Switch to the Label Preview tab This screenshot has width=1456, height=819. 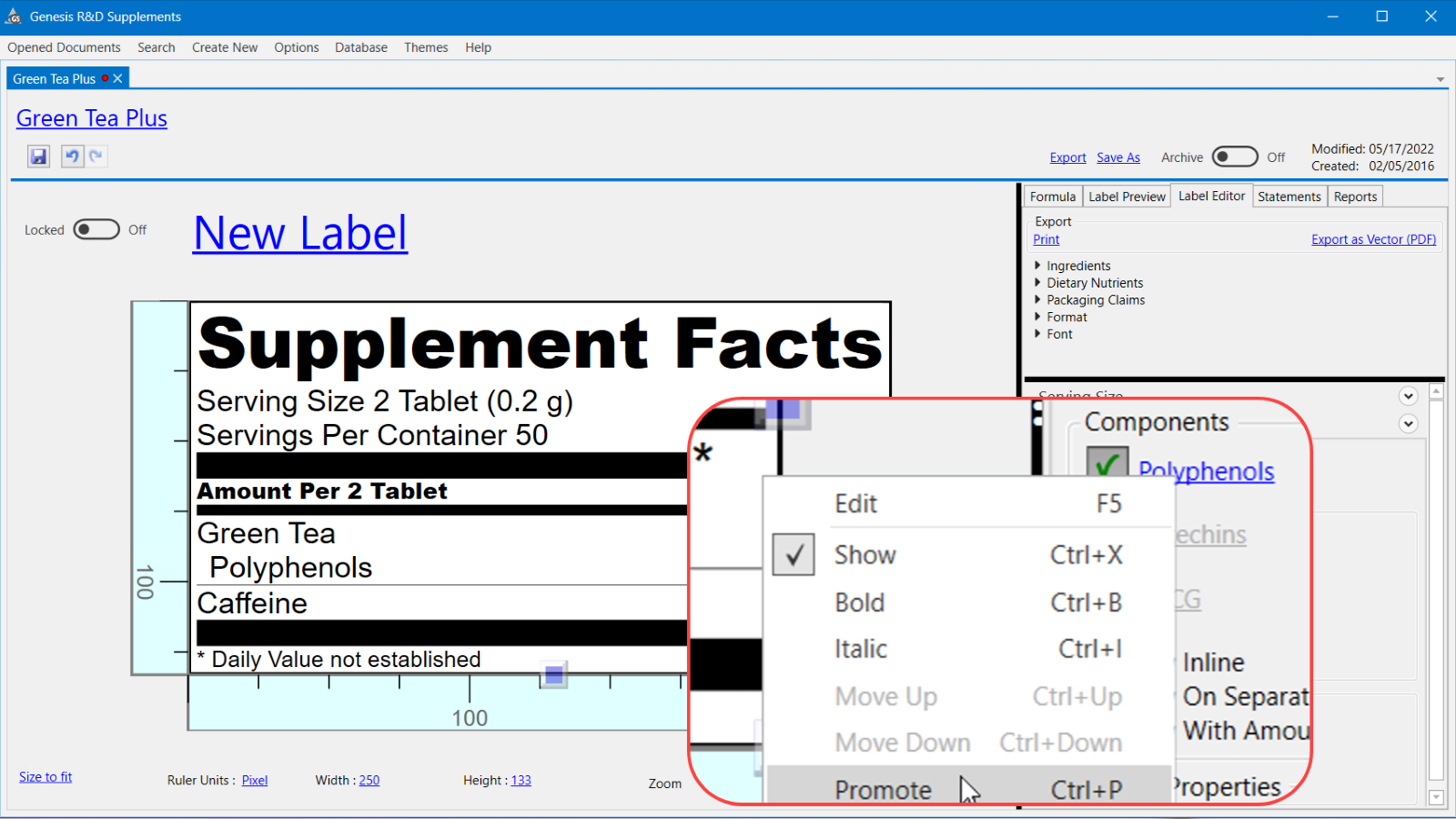tap(1127, 197)
